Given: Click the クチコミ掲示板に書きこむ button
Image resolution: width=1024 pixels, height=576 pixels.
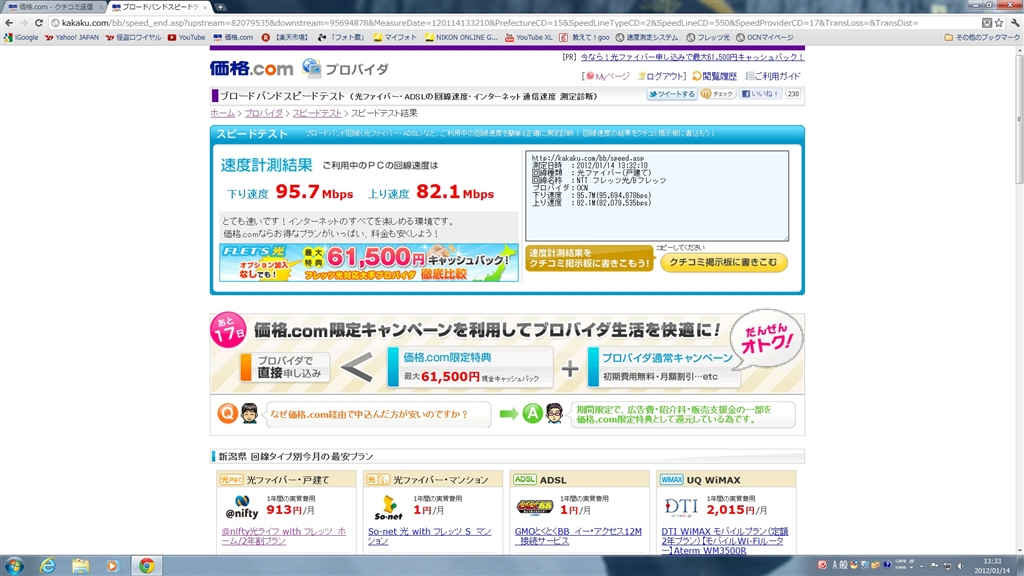Looking at the screenshot, I should 724,263.
